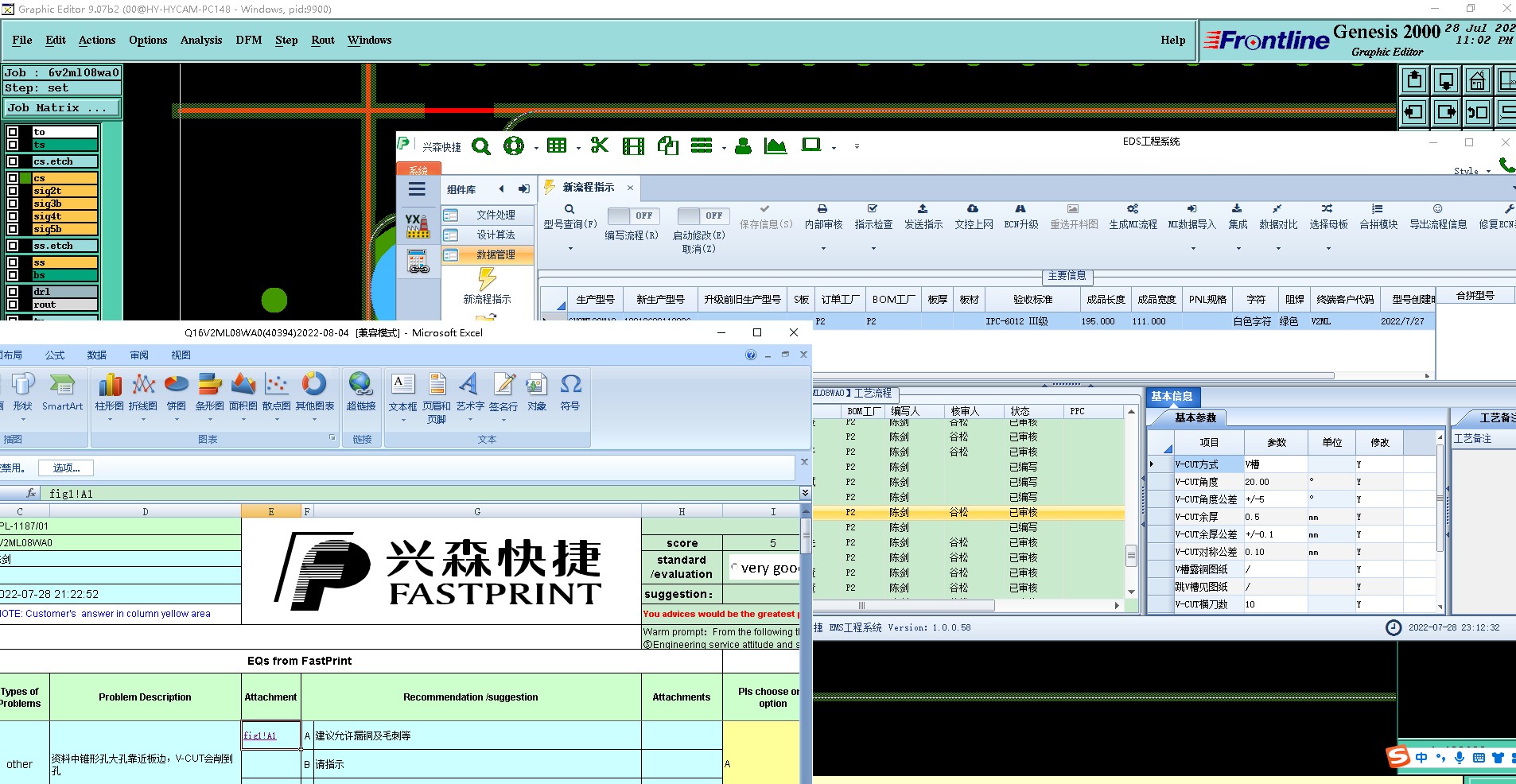Open the fig1!A1 hyperlink in cell
The image size is (1516, 784).
tap(260, 735)
